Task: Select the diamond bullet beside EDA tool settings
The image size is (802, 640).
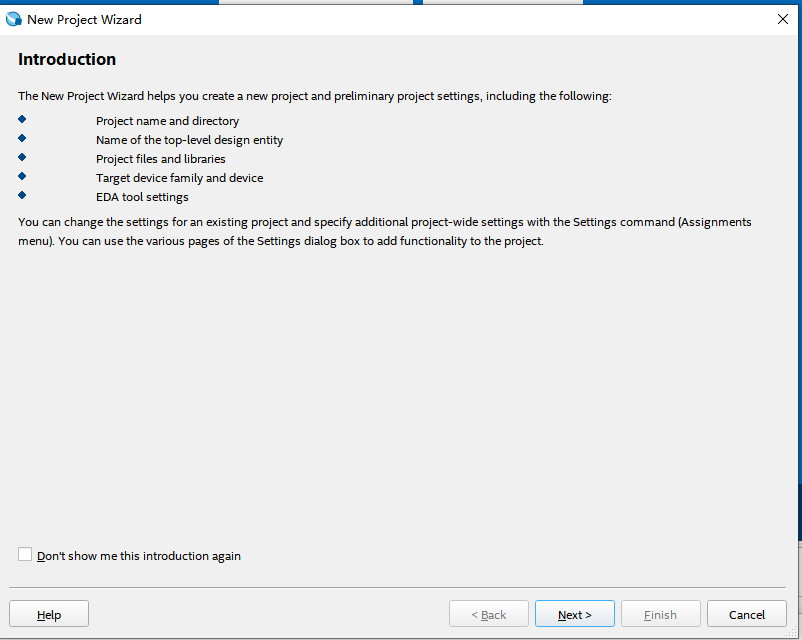Action: [x=22, y=196]
